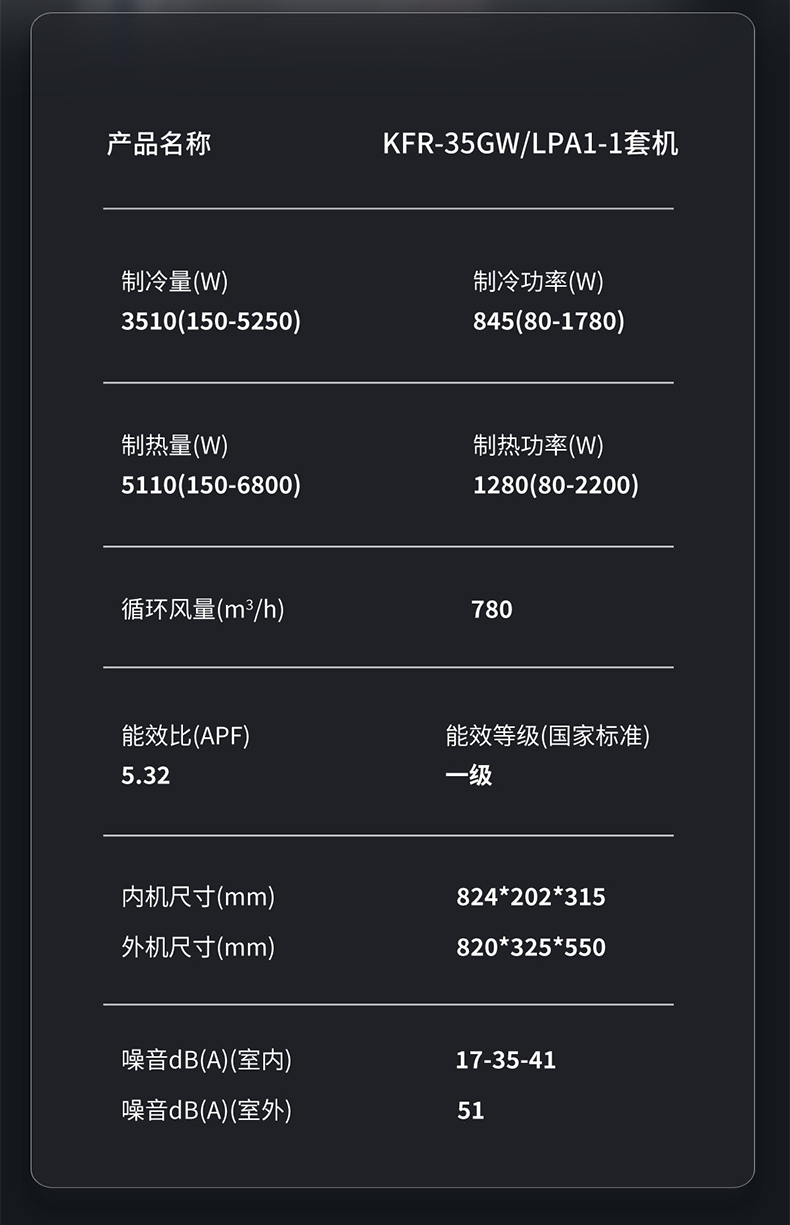Screen dimensions: 790x1225
Task: Select the heating power value 1280(80-2200)
Action: [555, 485]
